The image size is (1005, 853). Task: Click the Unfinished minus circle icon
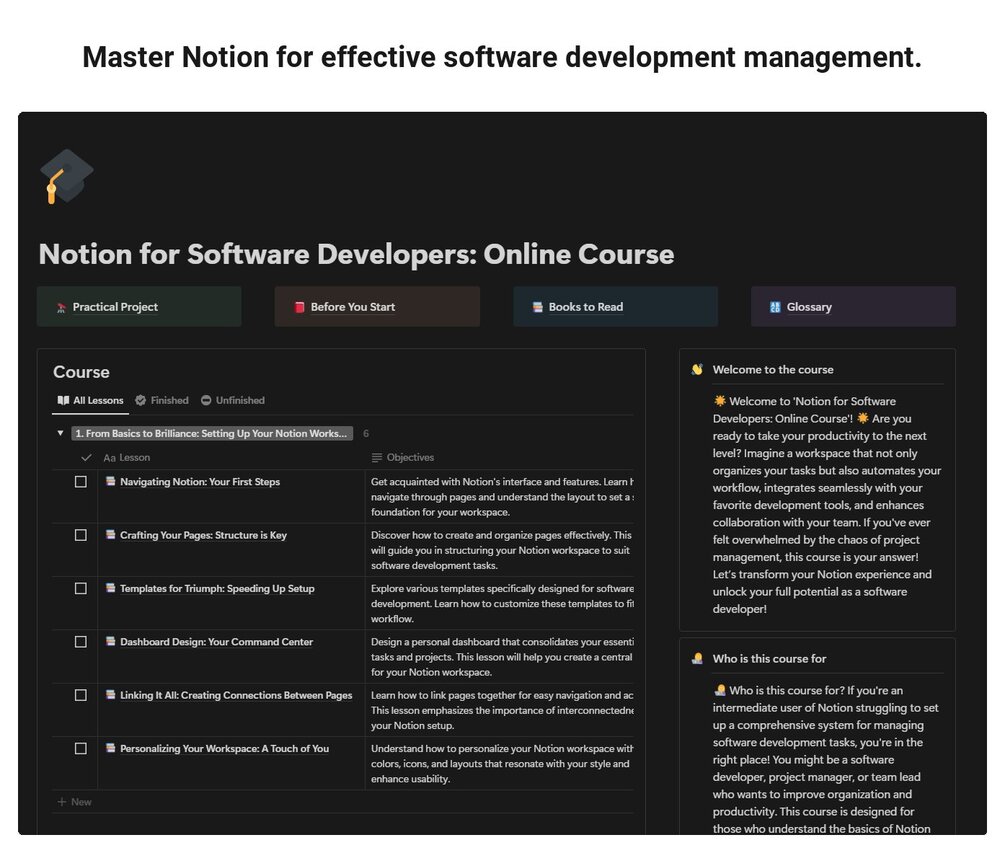[206, 401]
